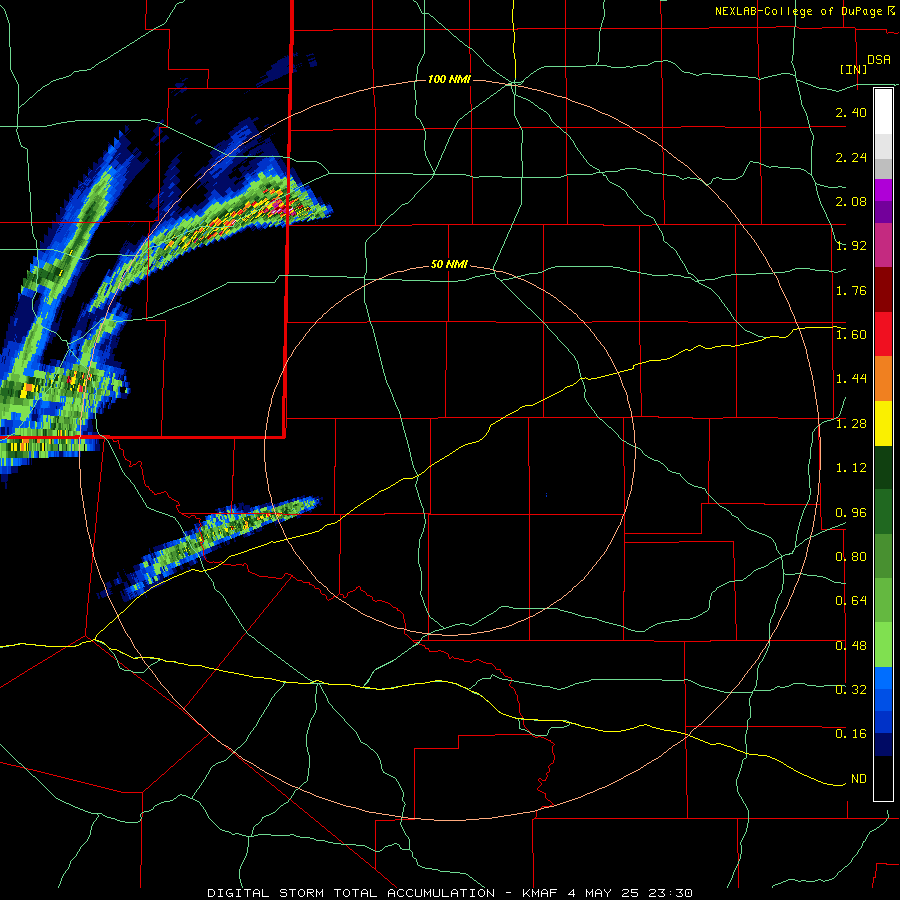
Task: Click the 100 NMI range ring label
Action: click(x=449, y=79)
